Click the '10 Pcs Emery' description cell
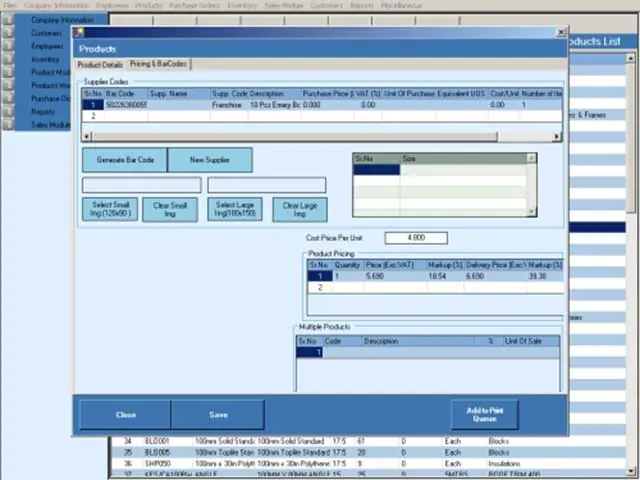Image resolution: width=640 pixels, height=480 pixels. pos(274,105)
